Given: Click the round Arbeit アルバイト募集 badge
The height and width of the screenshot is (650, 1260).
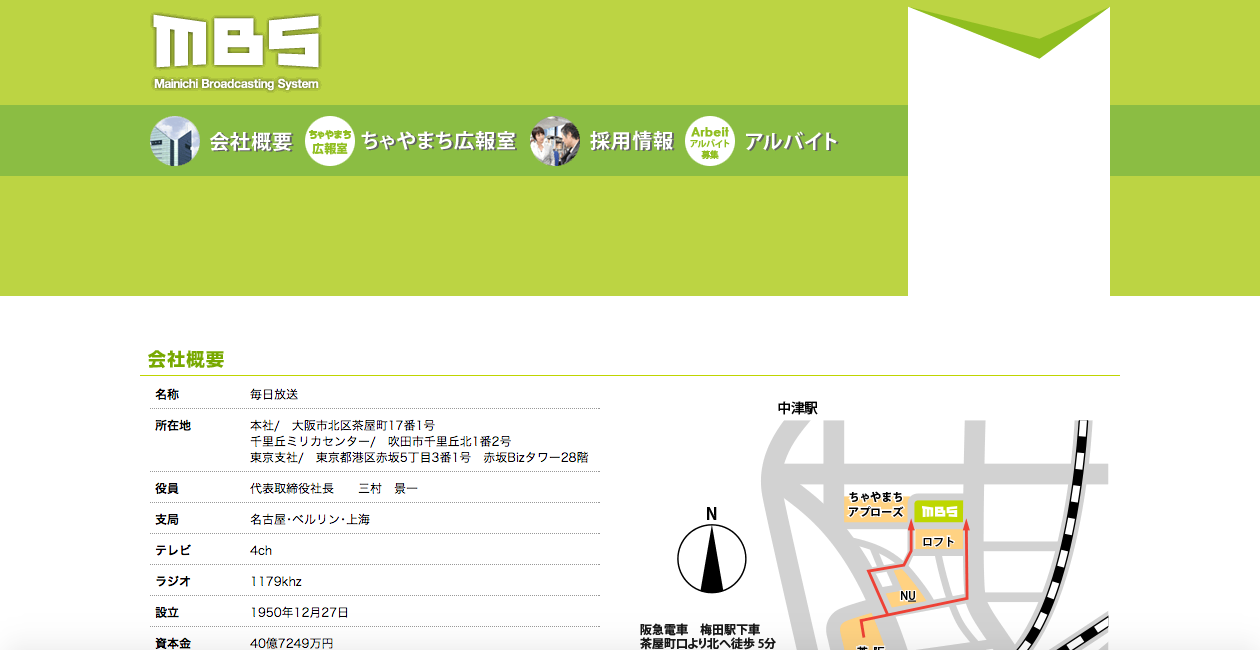Looking at the screenshot, I should (710, 141).
